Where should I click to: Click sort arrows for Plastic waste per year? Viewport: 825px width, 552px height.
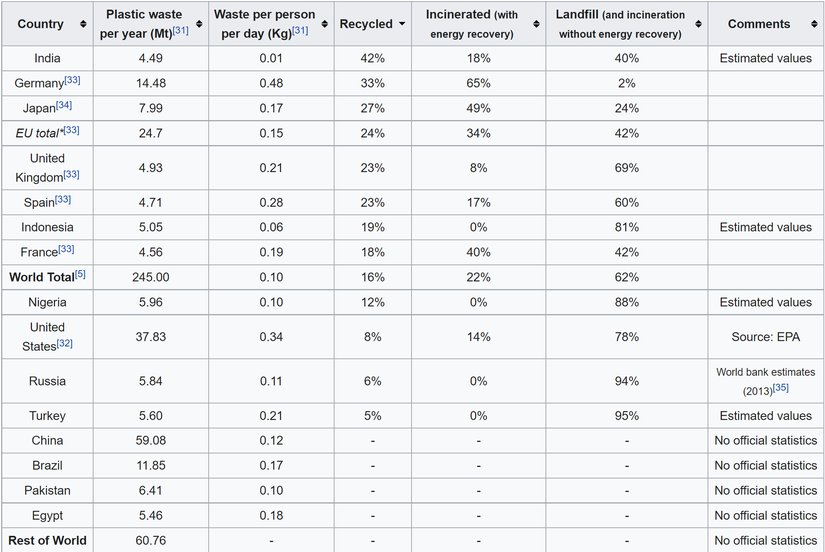[200, 24]
